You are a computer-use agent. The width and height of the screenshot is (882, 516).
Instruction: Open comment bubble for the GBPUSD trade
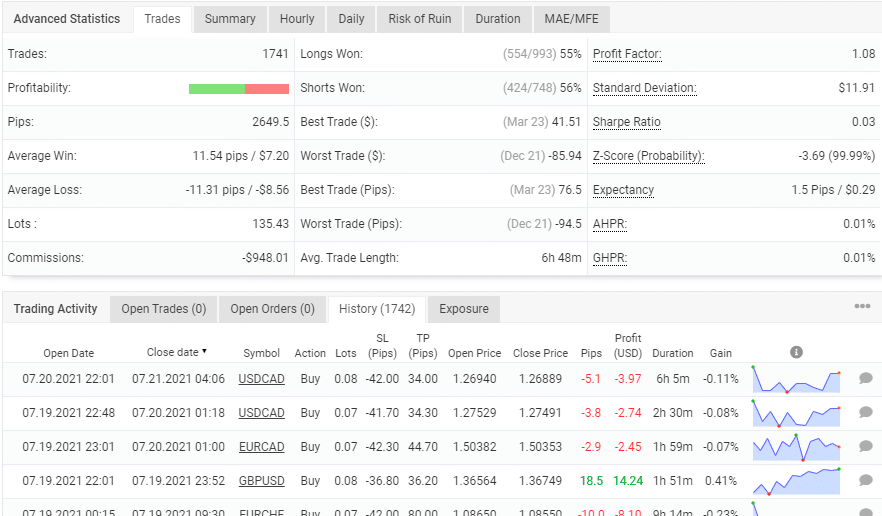[866, 481]
